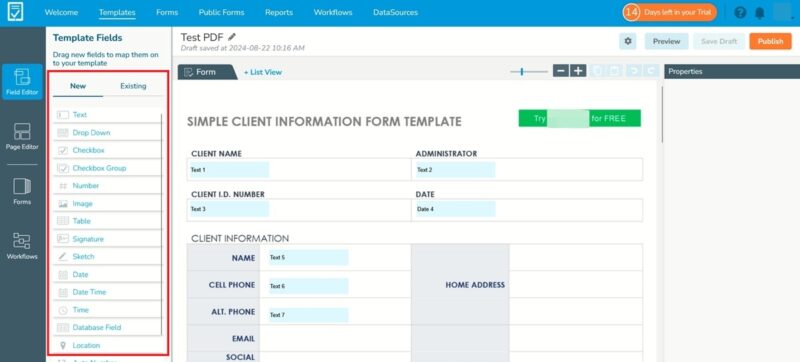
Task: Click the HOME ADDRESS label cell
Action: pos(460,285)
